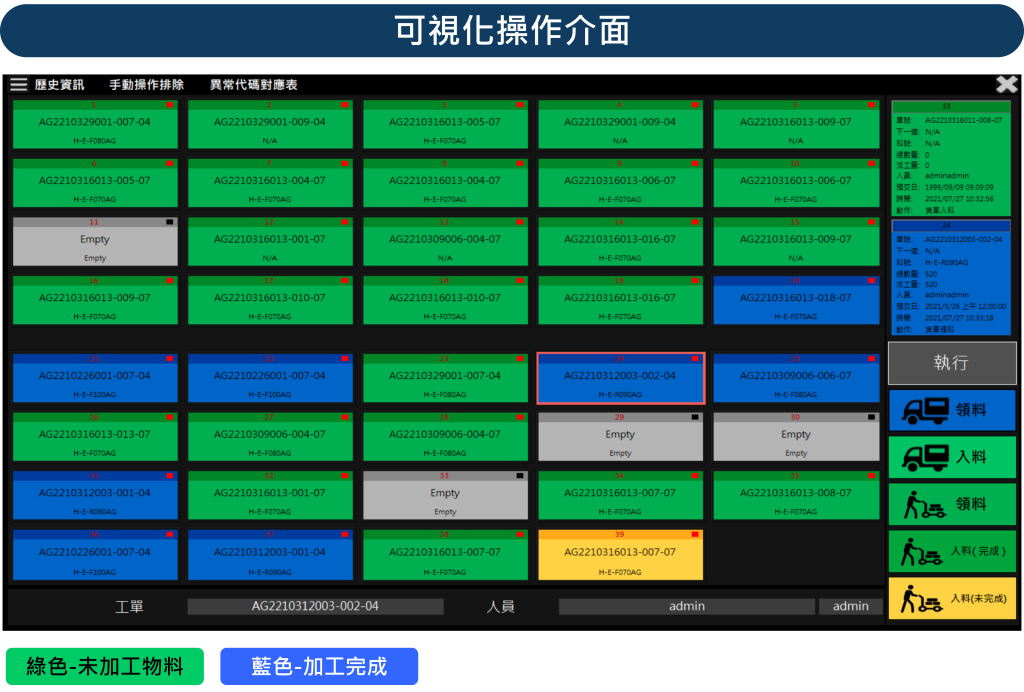
Task: Choose the hand-cart 入料(完成) button
Action: [951, 551]
